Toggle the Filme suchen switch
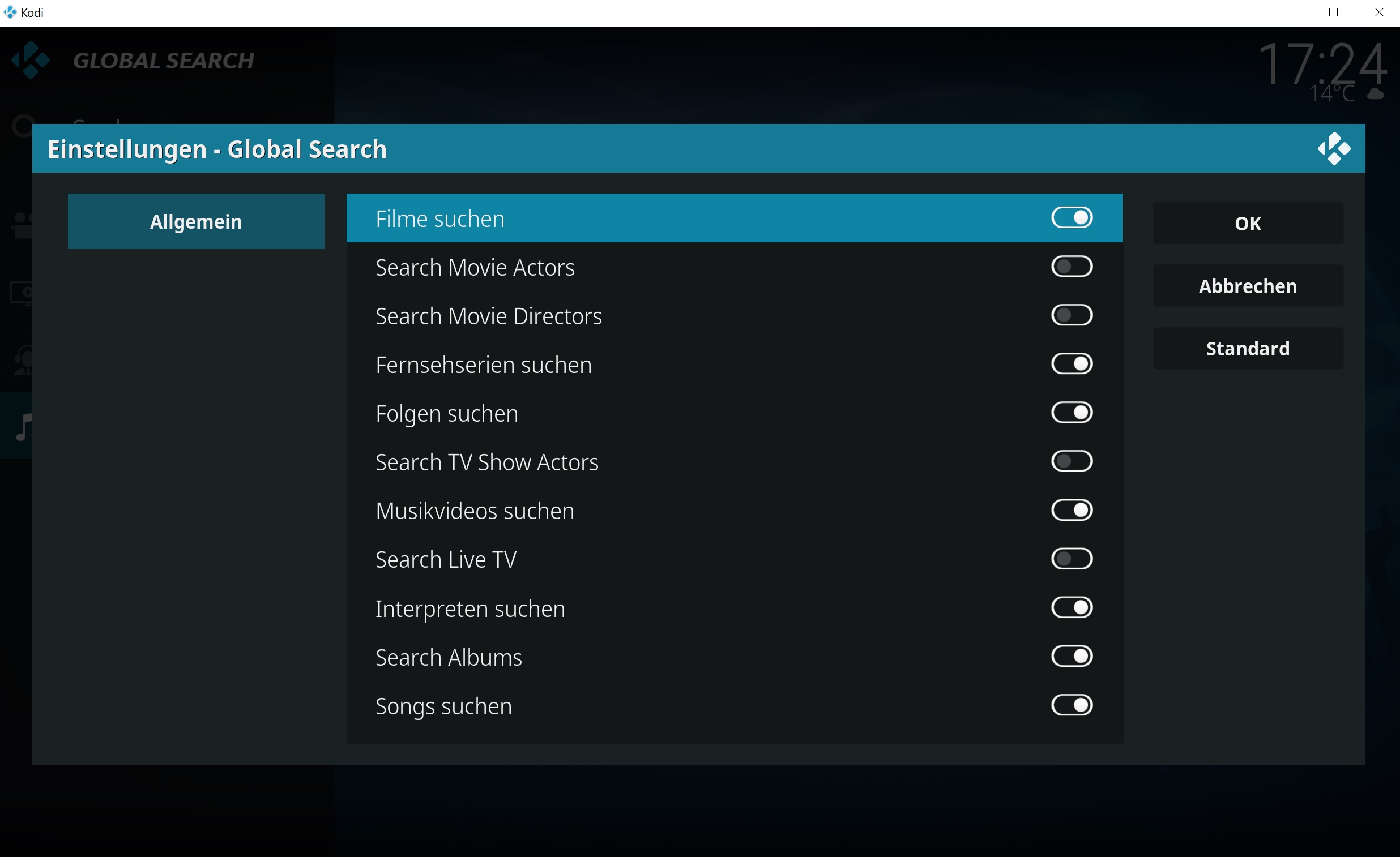Viewport: 1400px width, 857px height. coord(1072,217)
